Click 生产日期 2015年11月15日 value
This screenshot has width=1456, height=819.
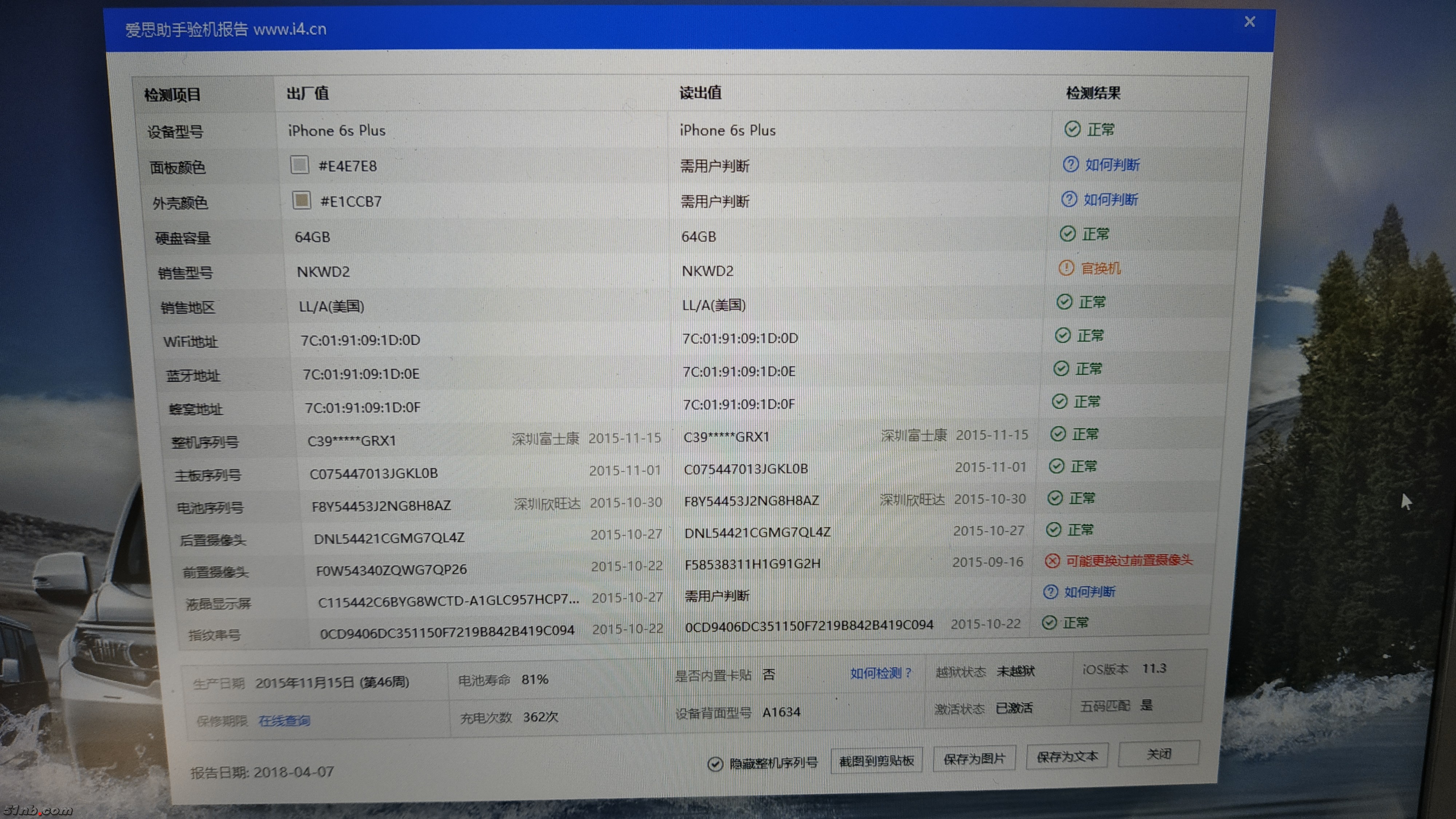pyautogui.click(x=332, y=682)
